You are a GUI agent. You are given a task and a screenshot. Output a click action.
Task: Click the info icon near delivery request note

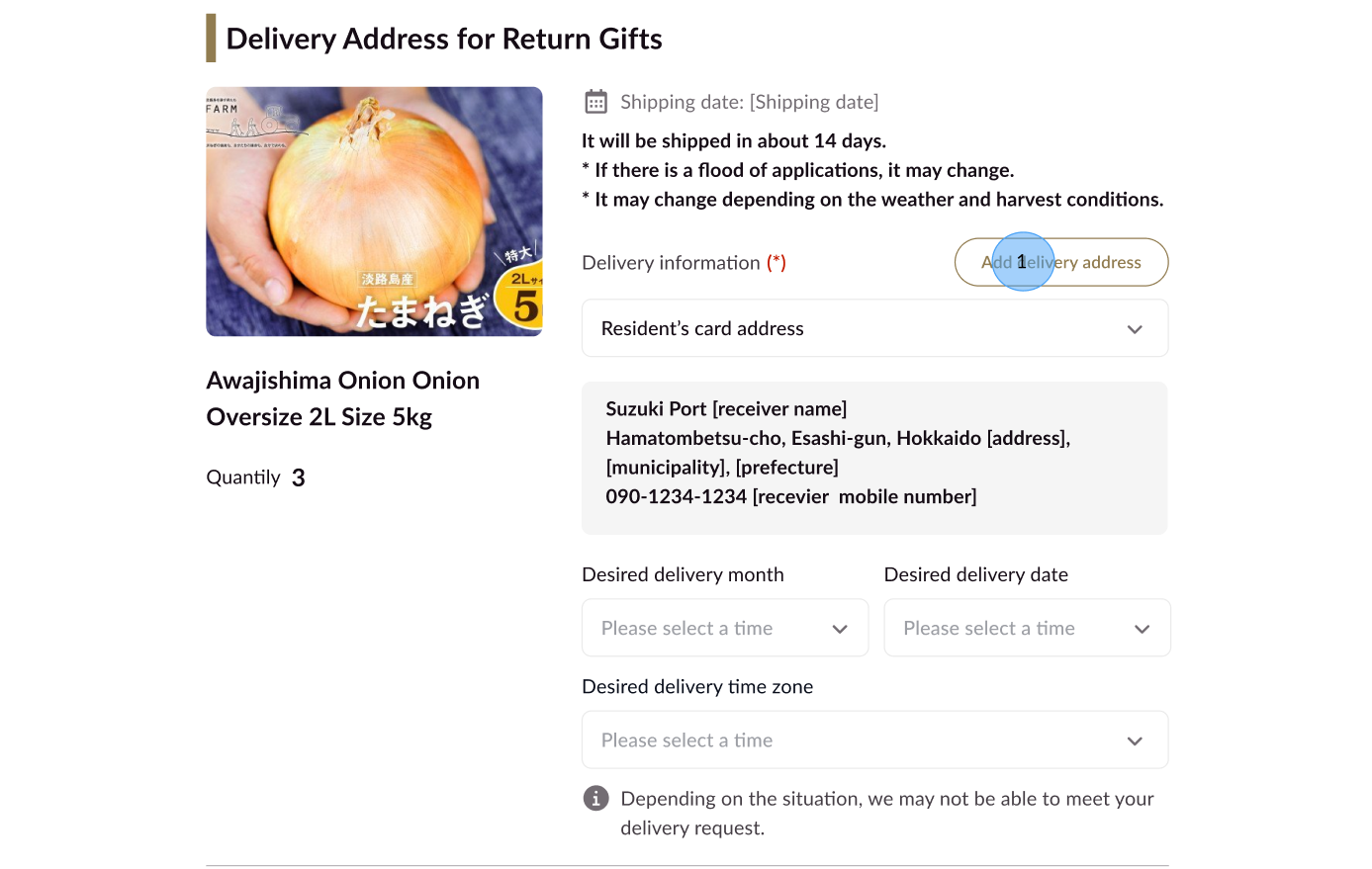pos(595,798)
